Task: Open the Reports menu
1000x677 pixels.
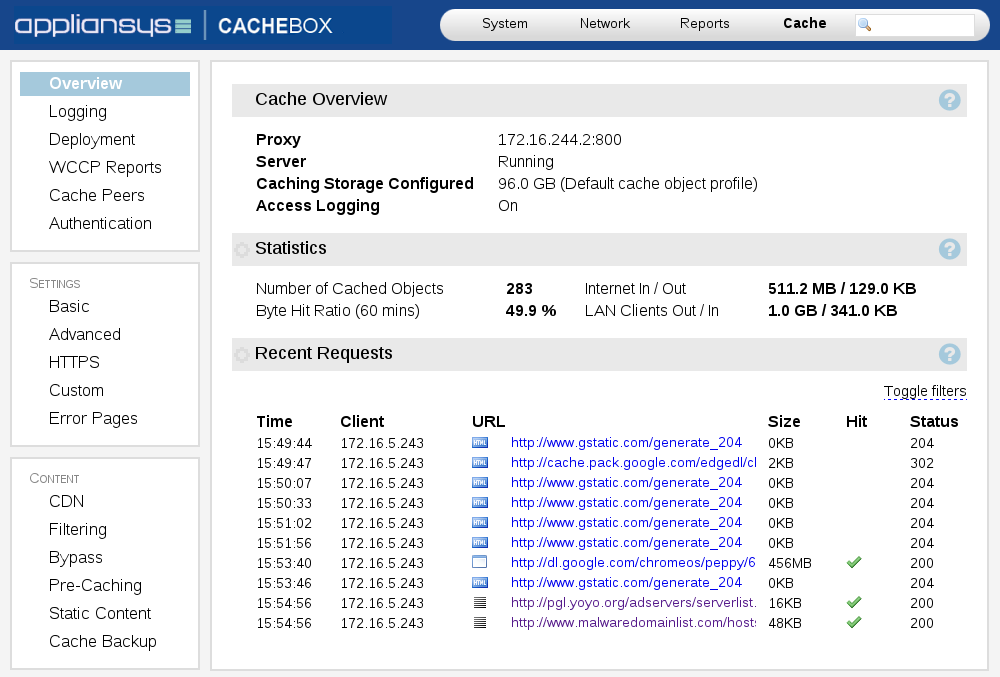Action: pos(704,24)
